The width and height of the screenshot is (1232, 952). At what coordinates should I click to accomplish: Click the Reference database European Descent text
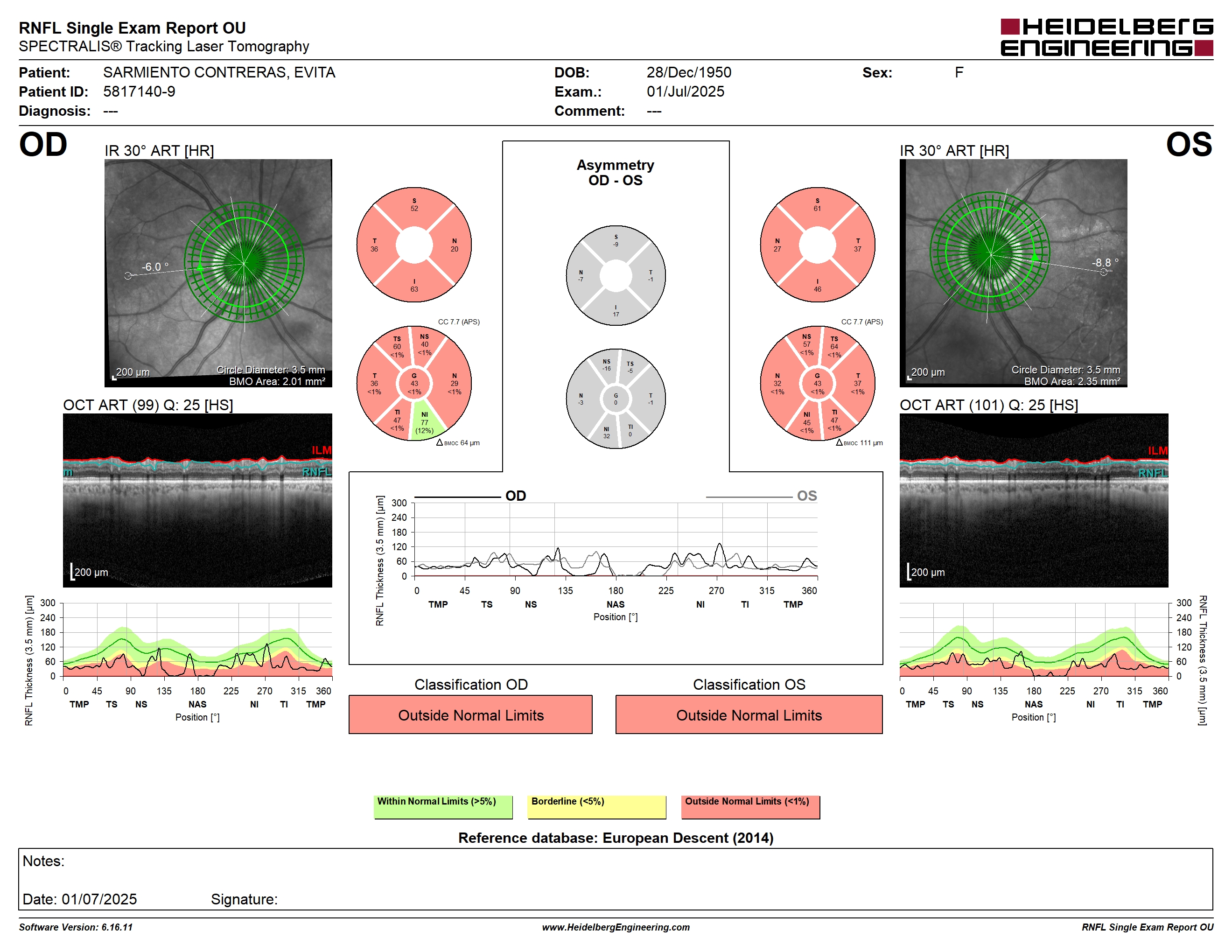coord(616,838)
